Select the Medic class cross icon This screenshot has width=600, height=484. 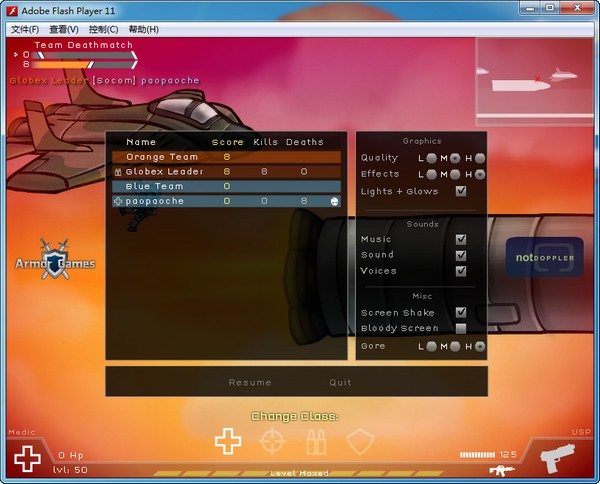(x=228, y=441)
